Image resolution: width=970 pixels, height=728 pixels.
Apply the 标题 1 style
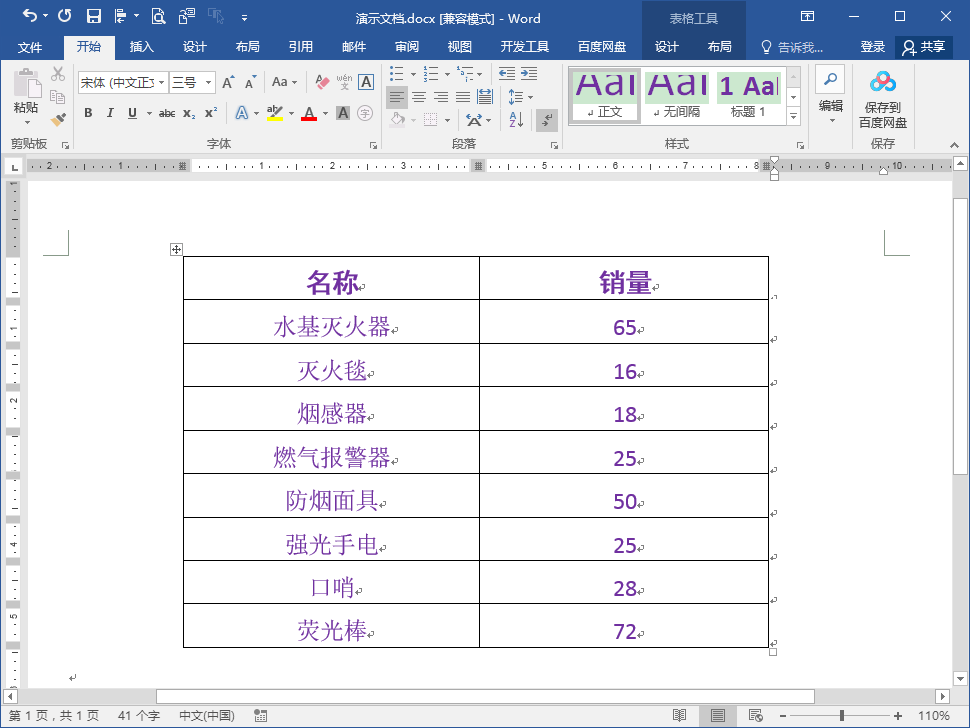[x=748, y=96]
